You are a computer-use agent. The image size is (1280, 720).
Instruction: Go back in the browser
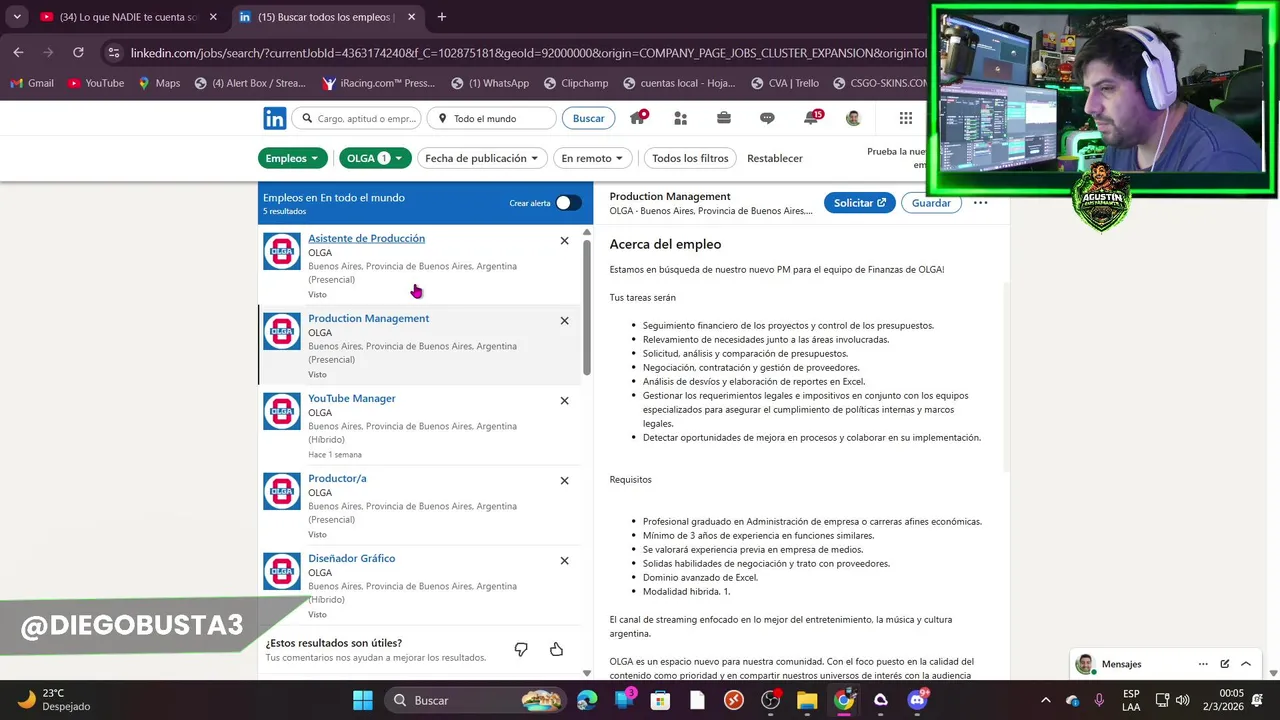pos(18,52)
